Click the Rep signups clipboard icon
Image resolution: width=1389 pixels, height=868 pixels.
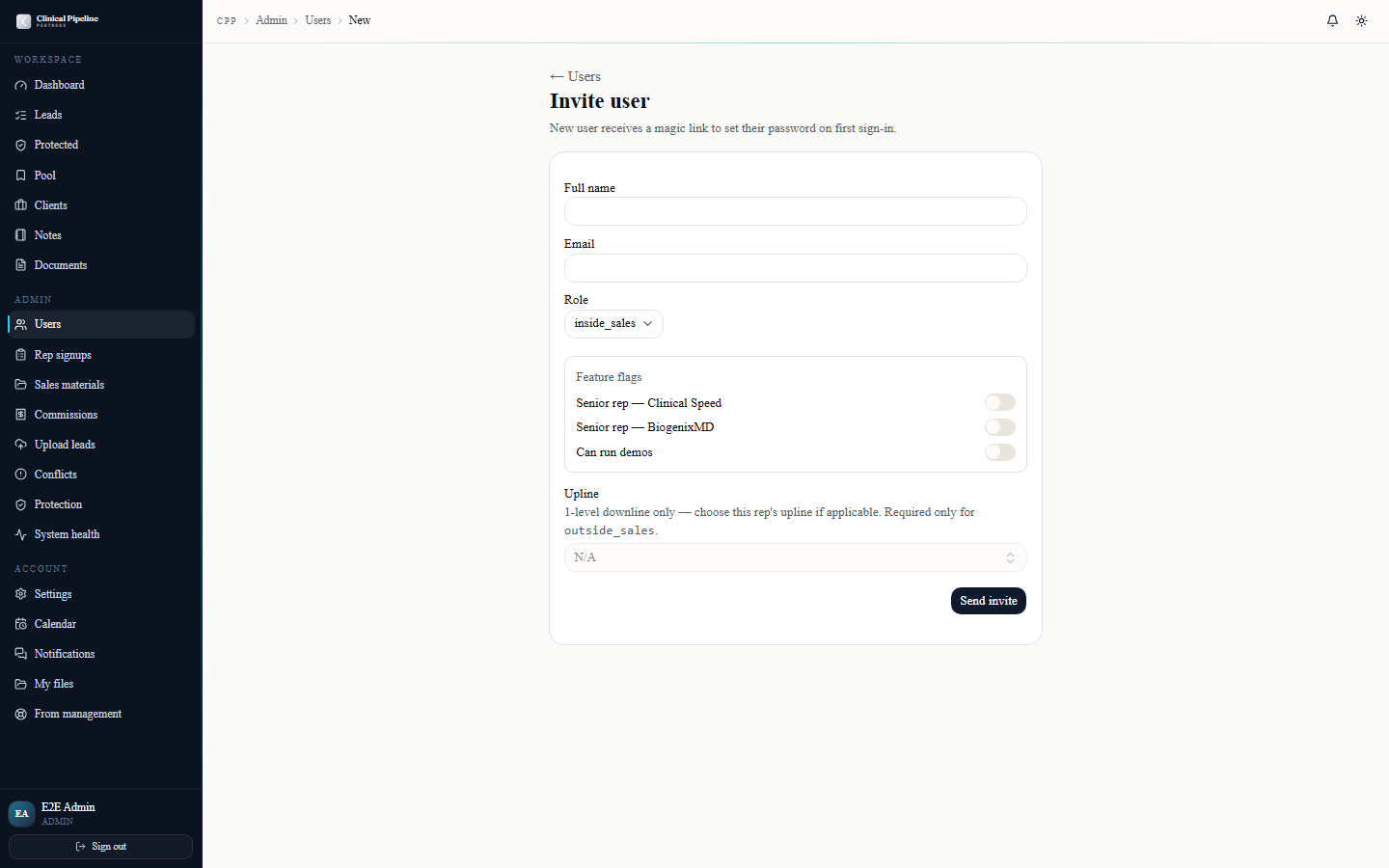coord(20,355)
